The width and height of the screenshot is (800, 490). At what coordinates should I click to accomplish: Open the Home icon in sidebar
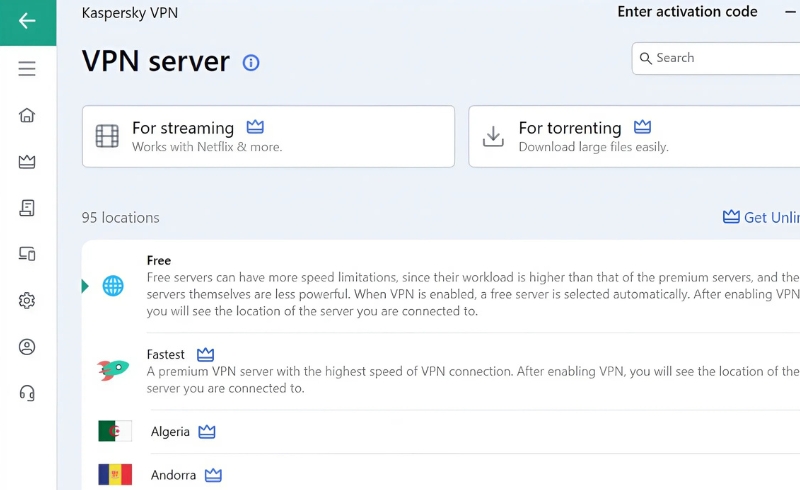[x=27, y=115]
